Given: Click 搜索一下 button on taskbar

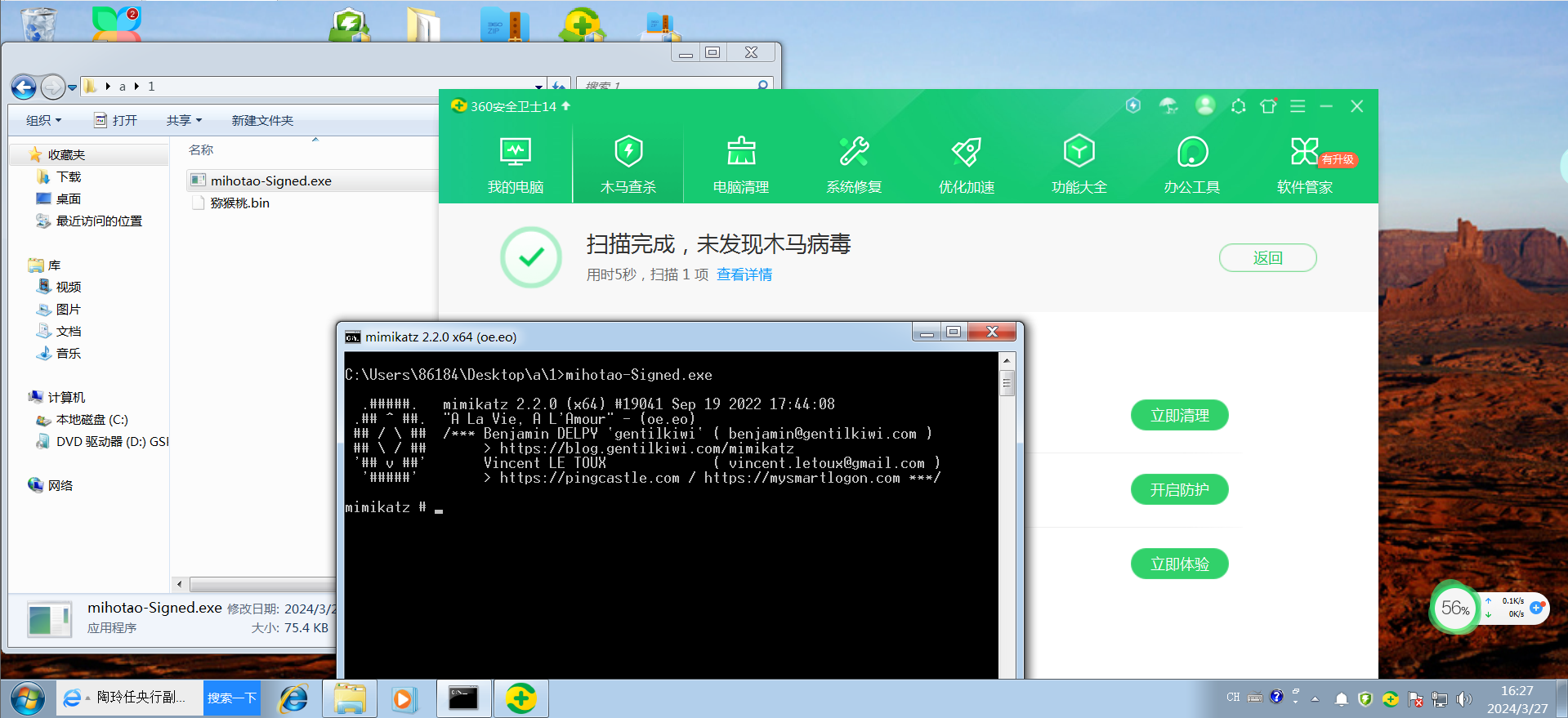Looking at the screenshot, I should [232, 698].
